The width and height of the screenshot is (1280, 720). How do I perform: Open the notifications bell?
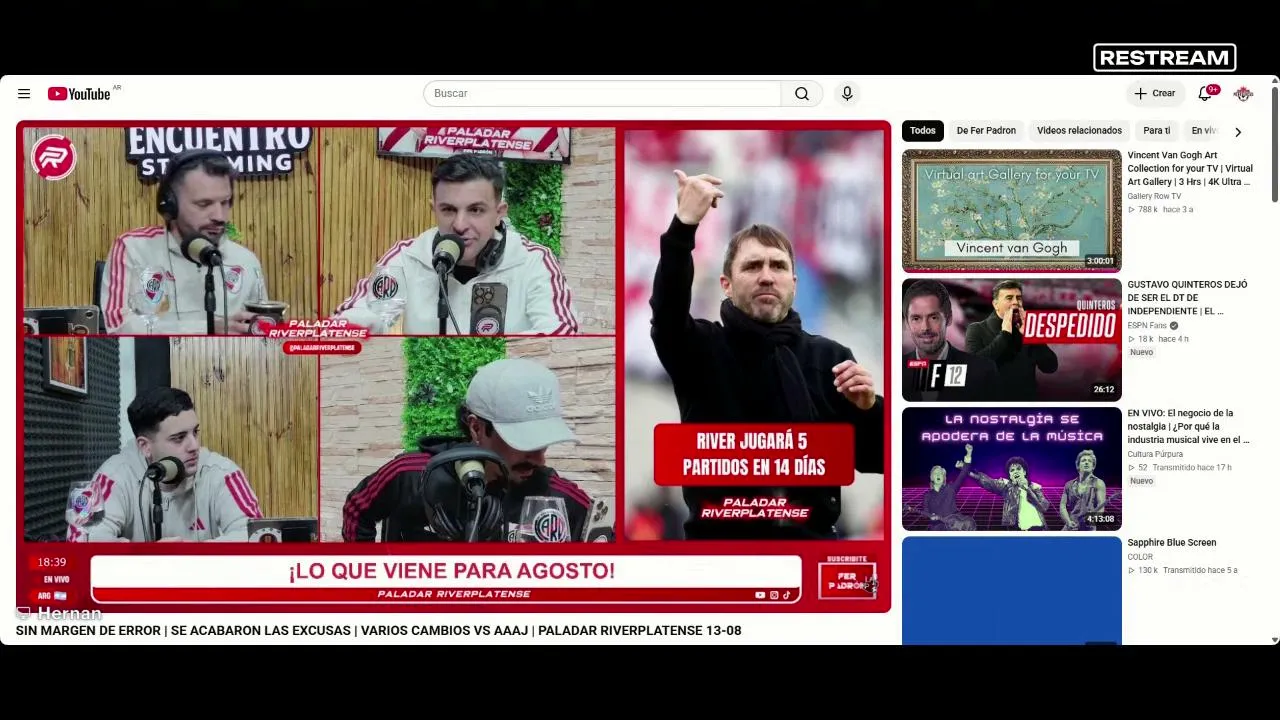click(x=1206, y=93)
